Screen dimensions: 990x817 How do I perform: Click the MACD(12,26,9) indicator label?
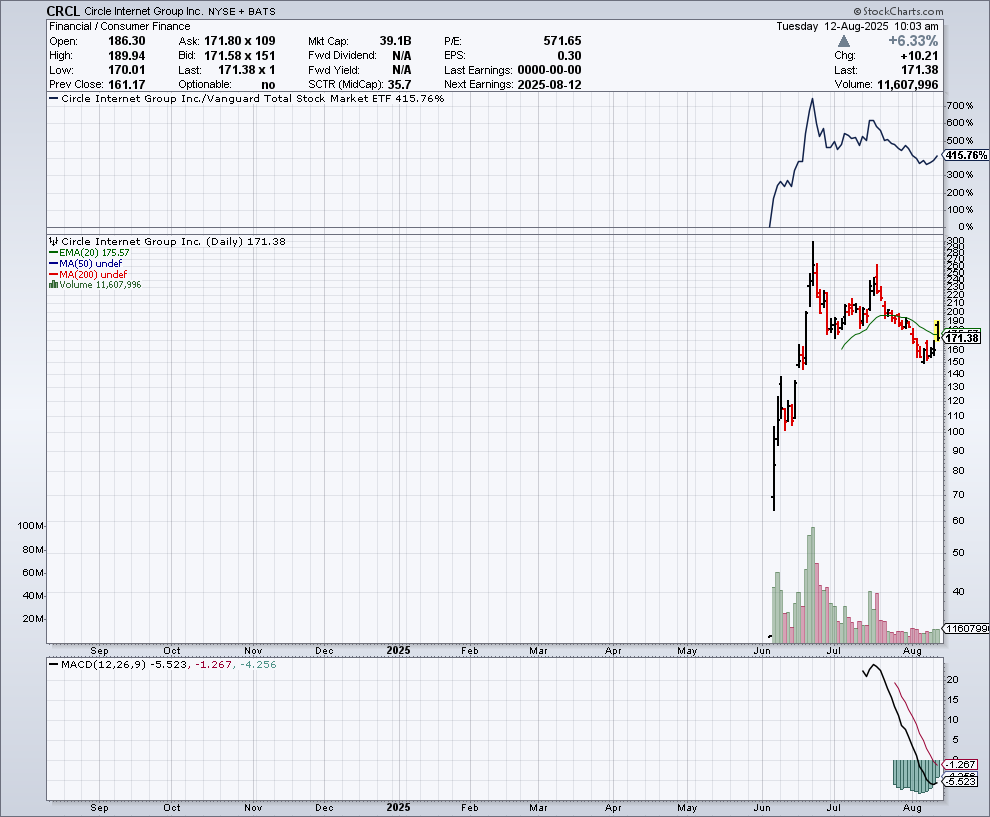coord(104,665)
